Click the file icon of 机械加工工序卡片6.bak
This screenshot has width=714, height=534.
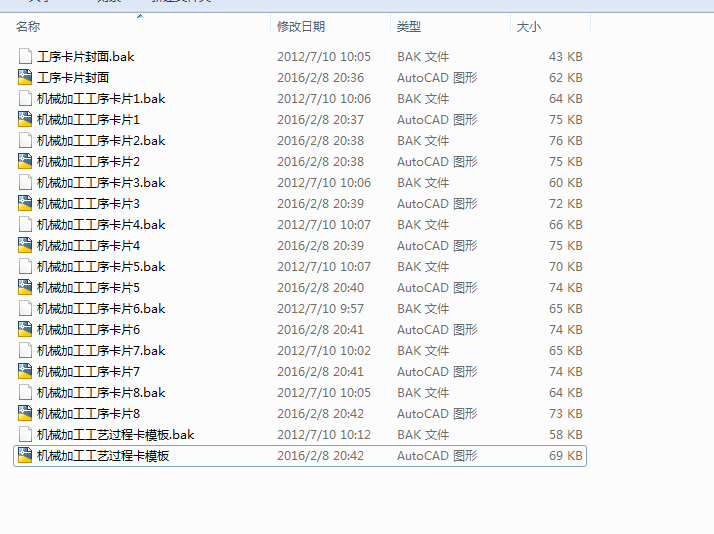pos(25,308)
